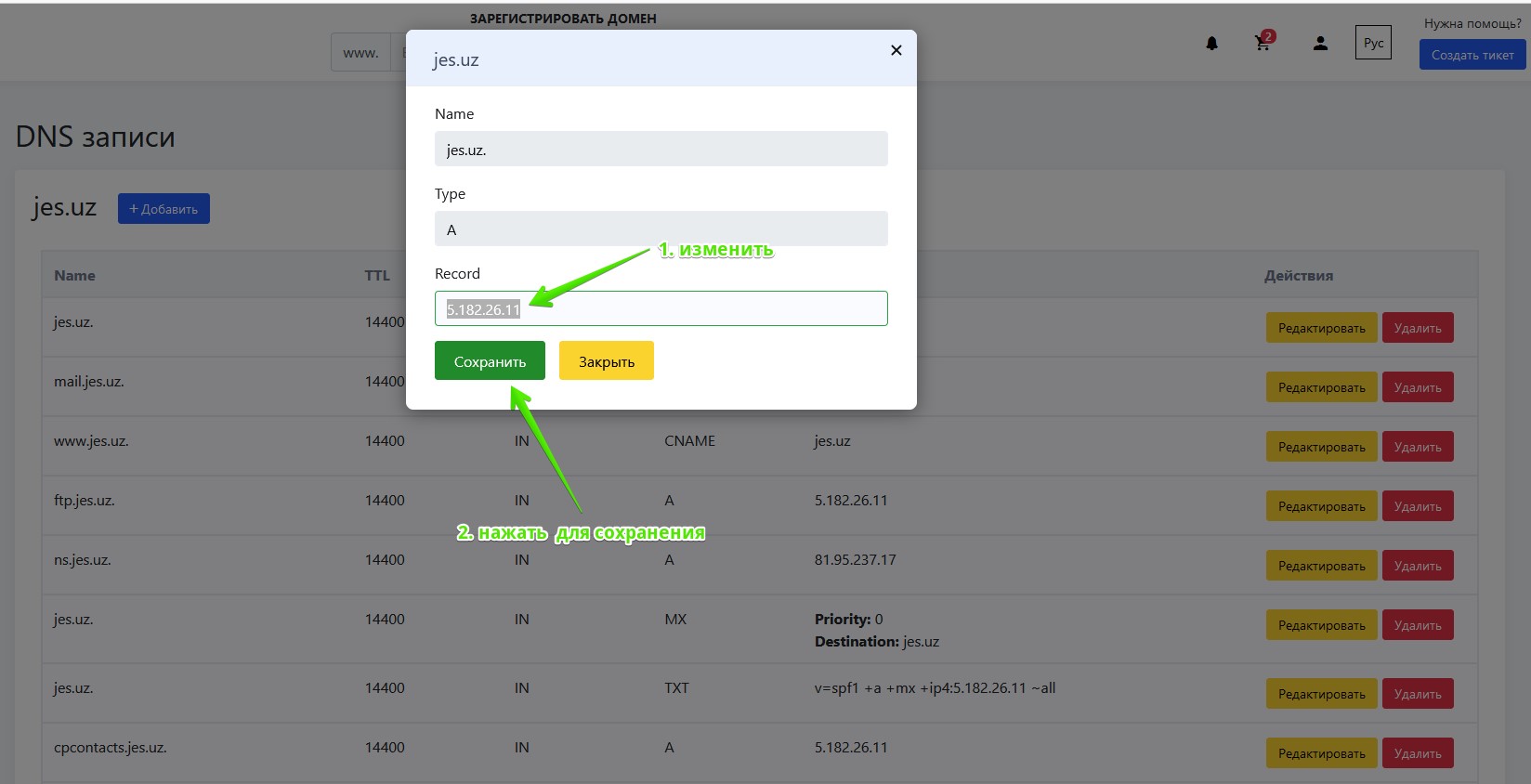Delete the mail.jes.uz. record

coord(1417,387)
